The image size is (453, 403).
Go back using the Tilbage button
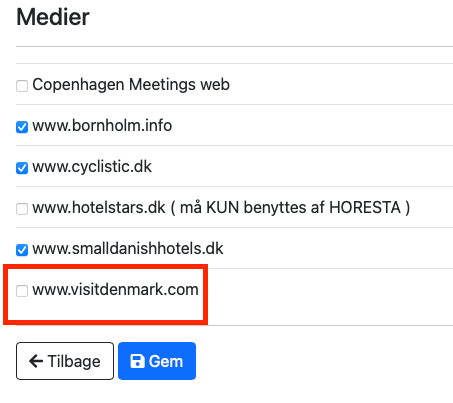coord(65,361)
